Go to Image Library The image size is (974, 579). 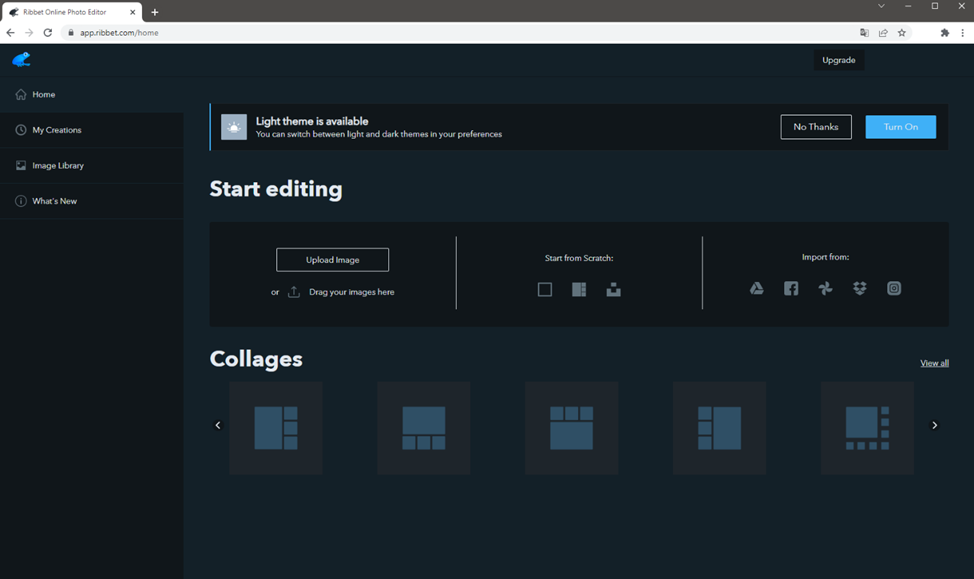pos(91,165)
